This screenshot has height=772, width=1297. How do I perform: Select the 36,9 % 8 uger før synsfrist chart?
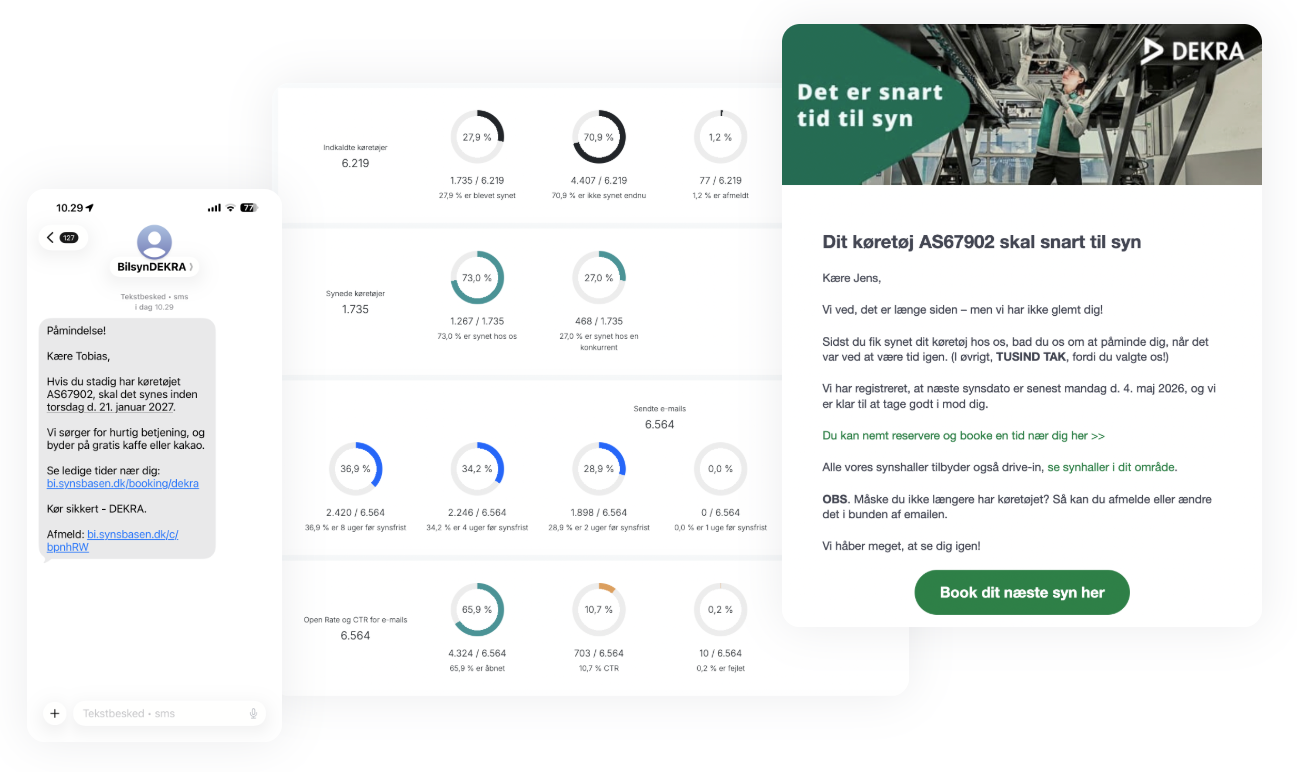point(355,469)
